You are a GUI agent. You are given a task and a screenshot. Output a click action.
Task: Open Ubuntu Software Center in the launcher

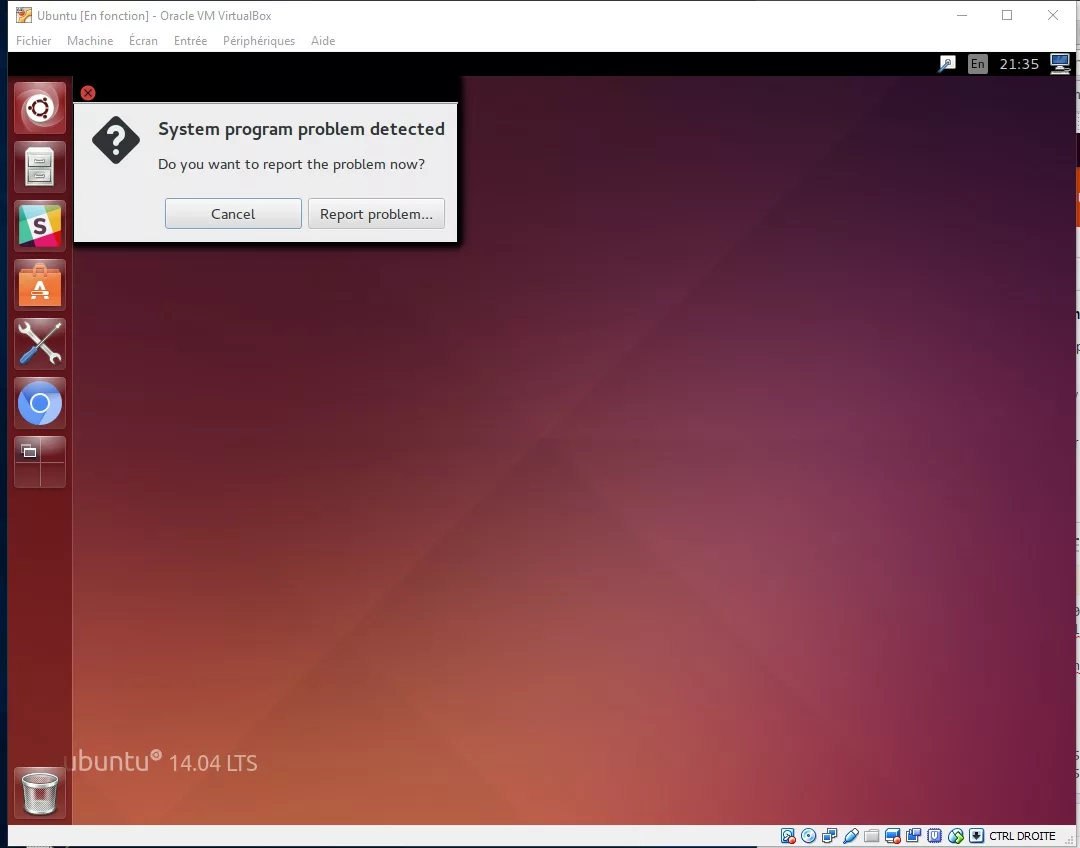click(40, 285)
